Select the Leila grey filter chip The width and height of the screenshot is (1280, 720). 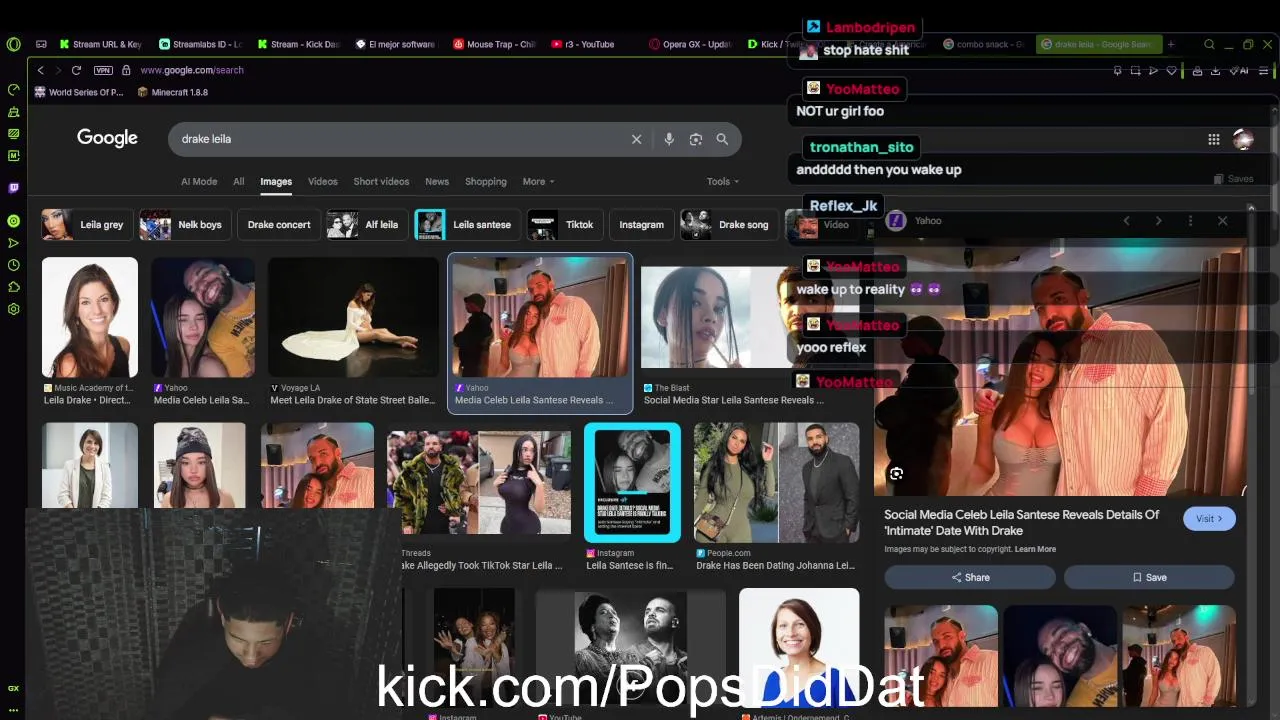[86, 225]
